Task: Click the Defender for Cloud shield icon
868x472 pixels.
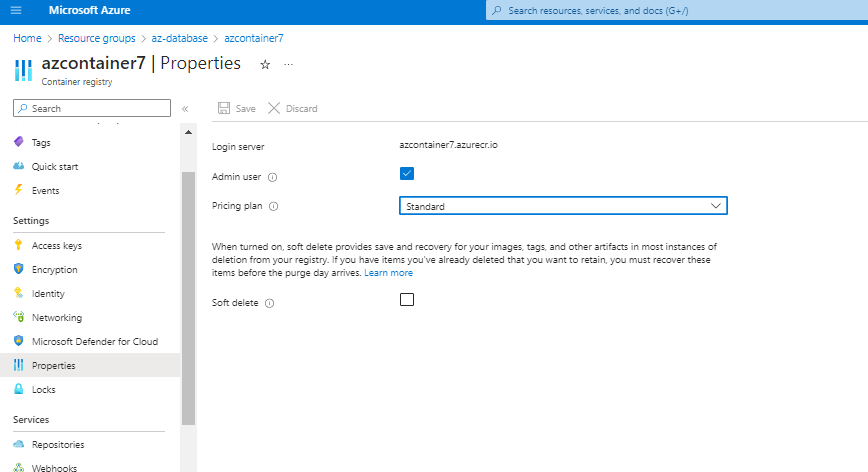Action: [x=19, y=341]
